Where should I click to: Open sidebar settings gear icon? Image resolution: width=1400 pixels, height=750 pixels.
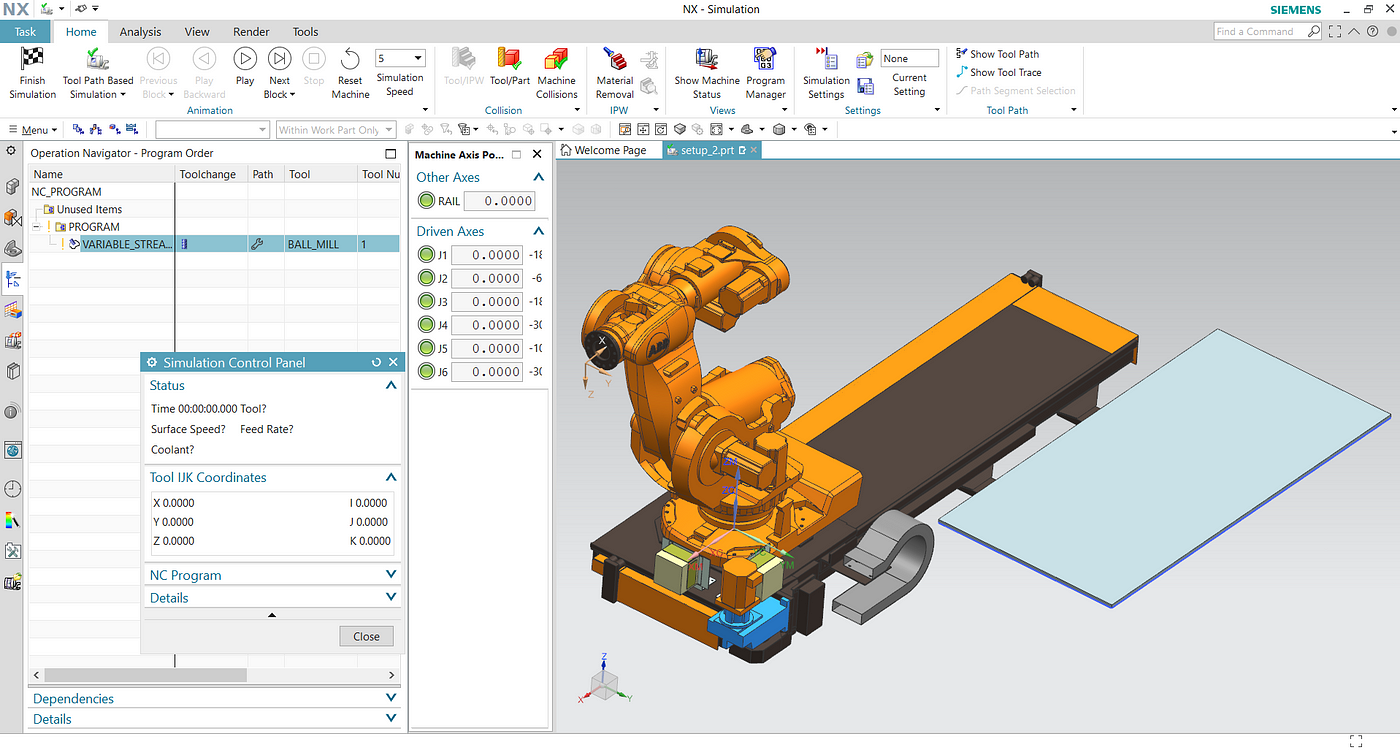pyautogui.click(x=11, y=150)
